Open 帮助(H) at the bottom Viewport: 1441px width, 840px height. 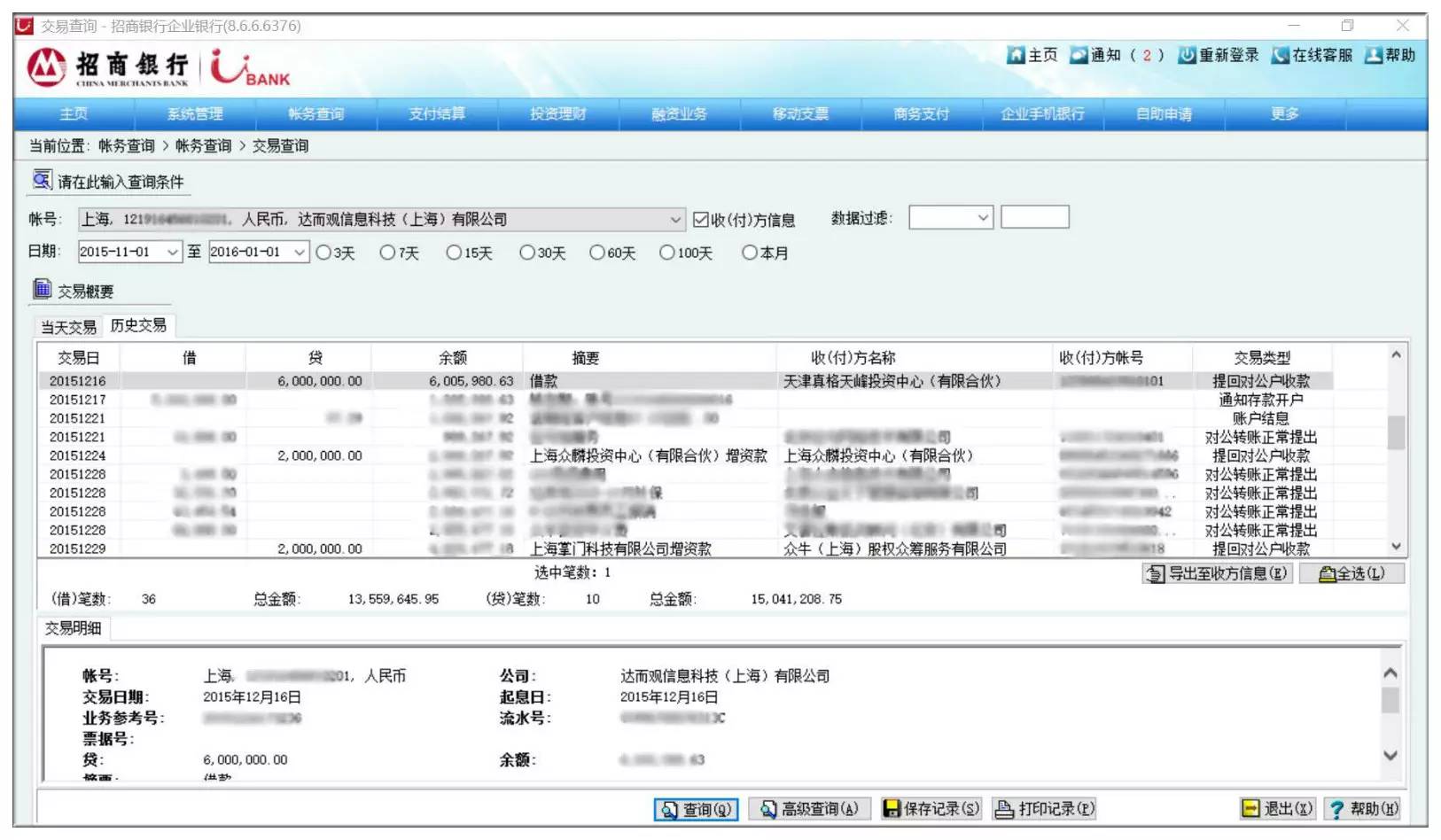(1363, 809)
